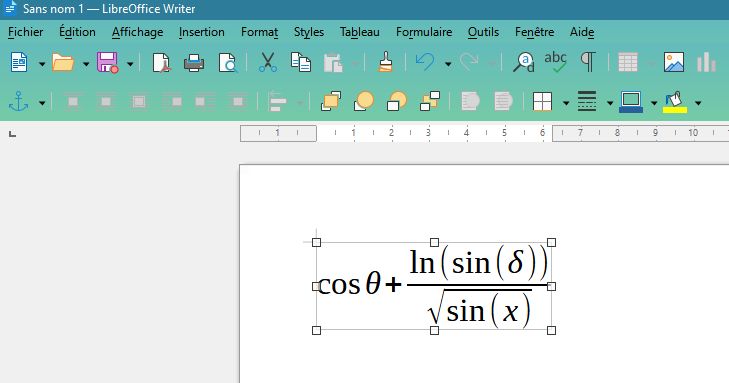Open Find and Replace
The width and height of the screenshot is (729, 383).
click(x=524, y=62)
